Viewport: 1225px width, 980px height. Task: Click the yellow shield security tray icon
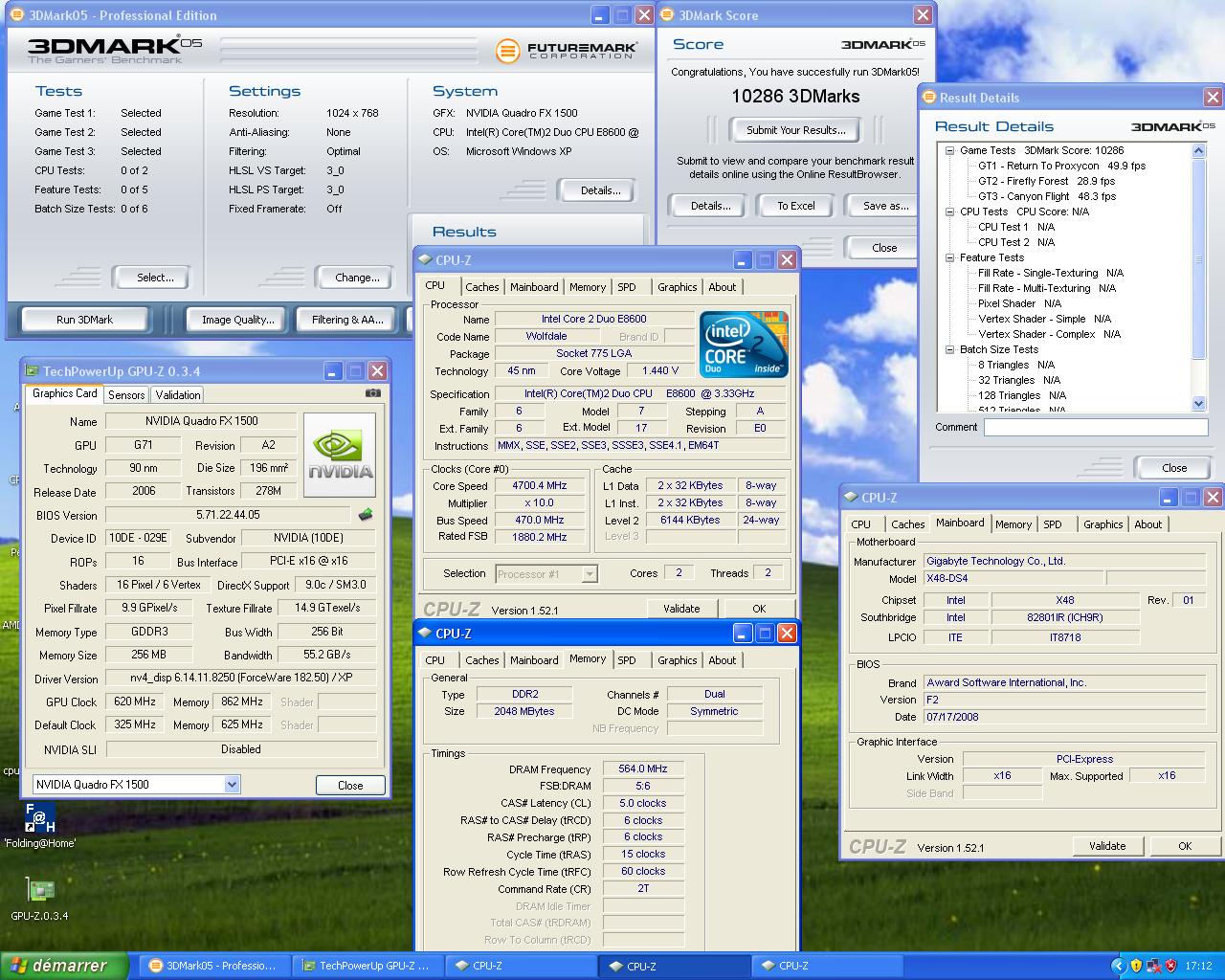[x=1136, y=966]
